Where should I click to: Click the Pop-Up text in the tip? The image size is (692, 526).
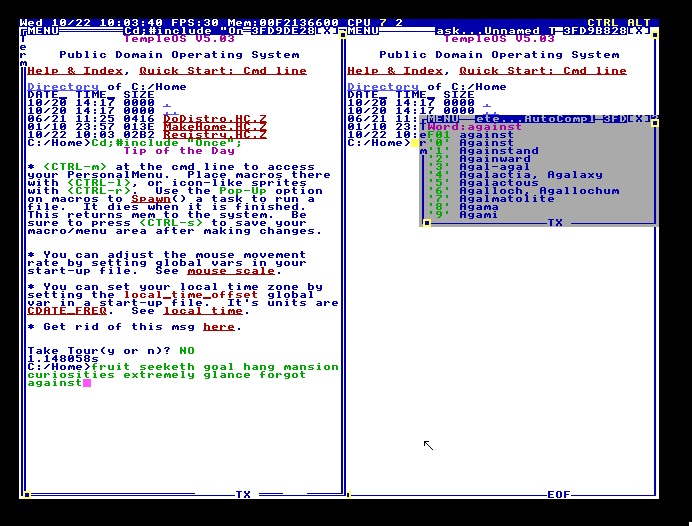coord(243,191)
